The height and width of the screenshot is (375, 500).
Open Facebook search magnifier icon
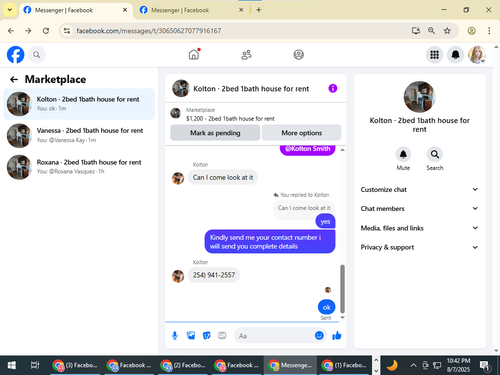point(37,55)
